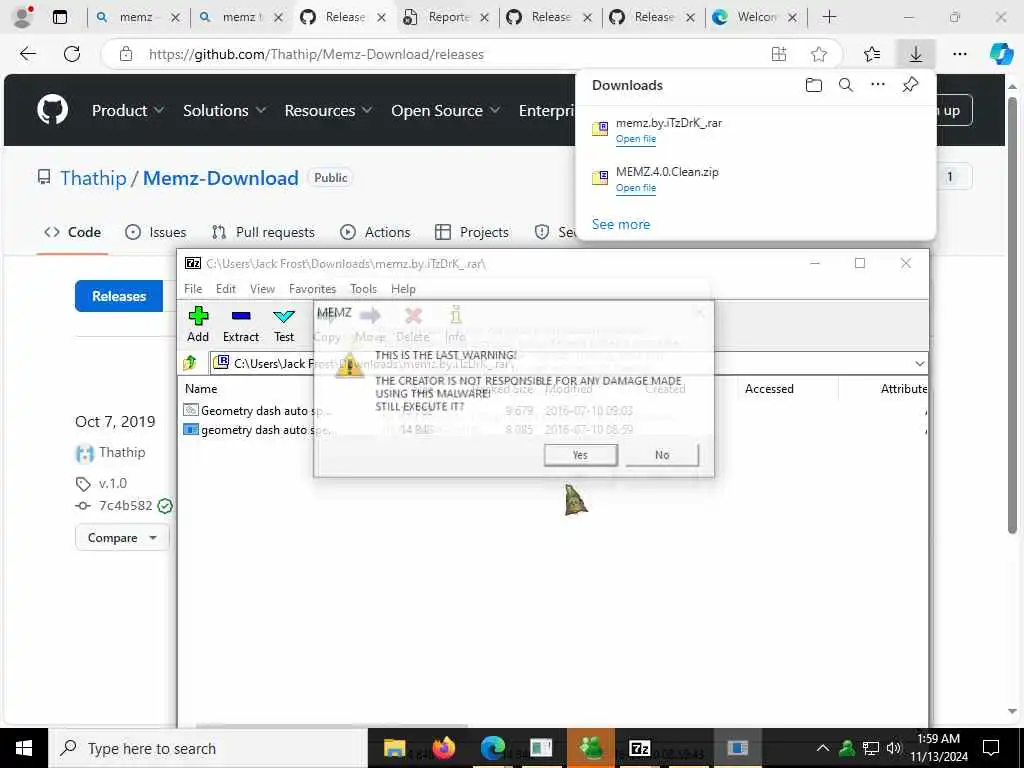Click the split screen icon in the address bar
The image size is (1024, 768).
778,54
